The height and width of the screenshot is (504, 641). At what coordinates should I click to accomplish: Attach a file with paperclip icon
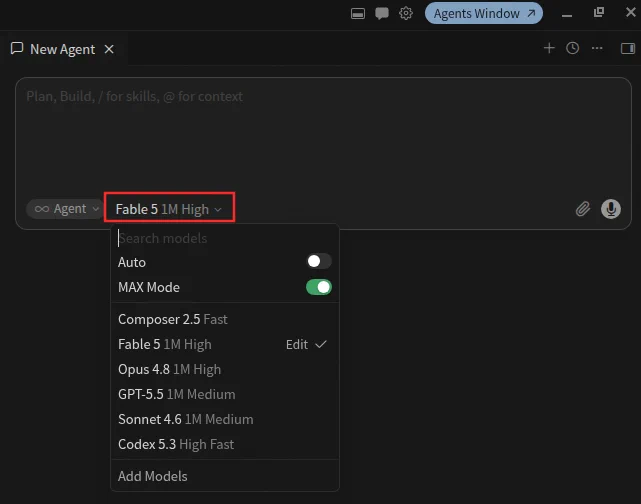pos(583,209)
